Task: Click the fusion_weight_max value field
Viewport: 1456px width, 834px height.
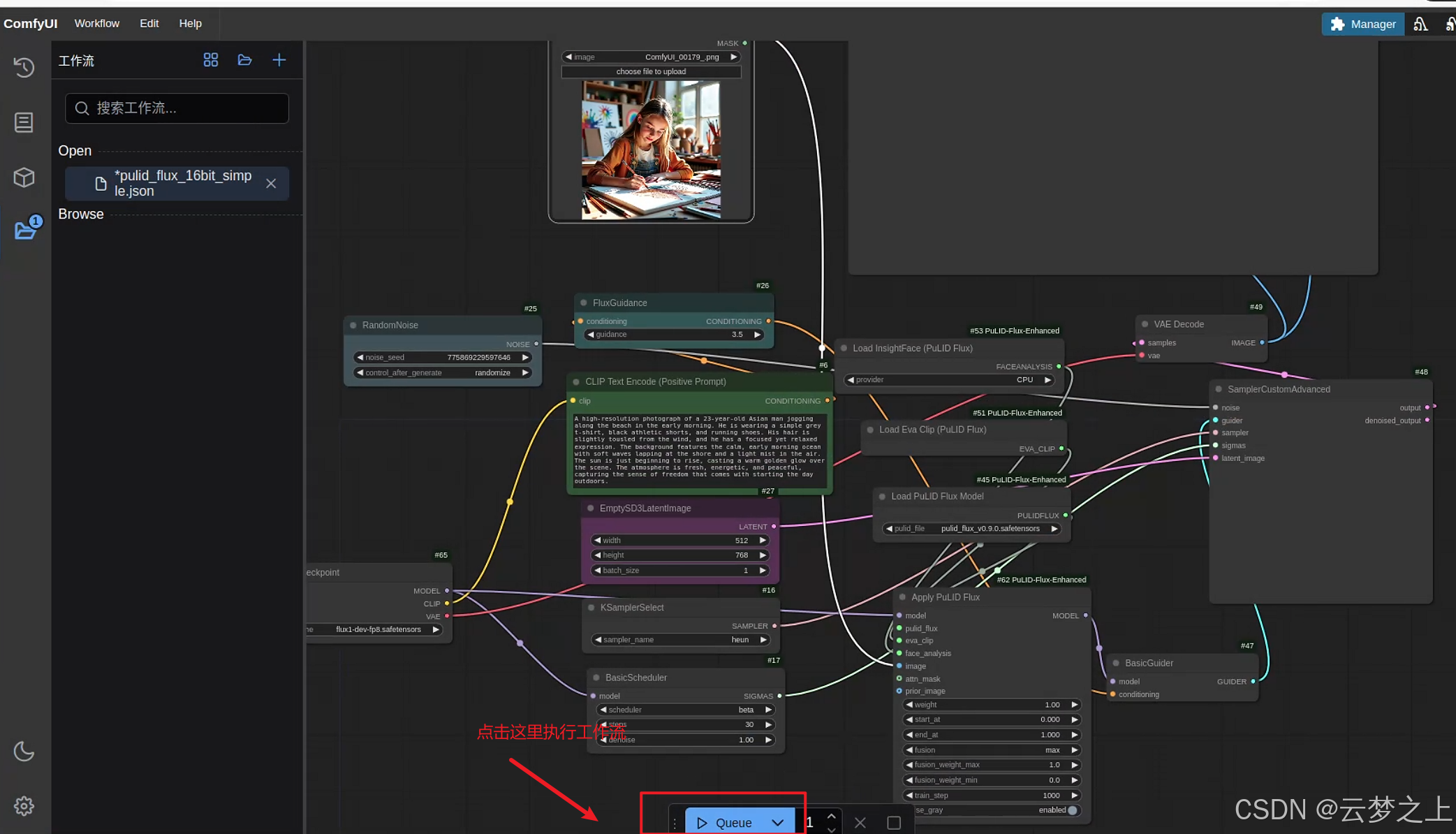Action: (x=992, y=765)
